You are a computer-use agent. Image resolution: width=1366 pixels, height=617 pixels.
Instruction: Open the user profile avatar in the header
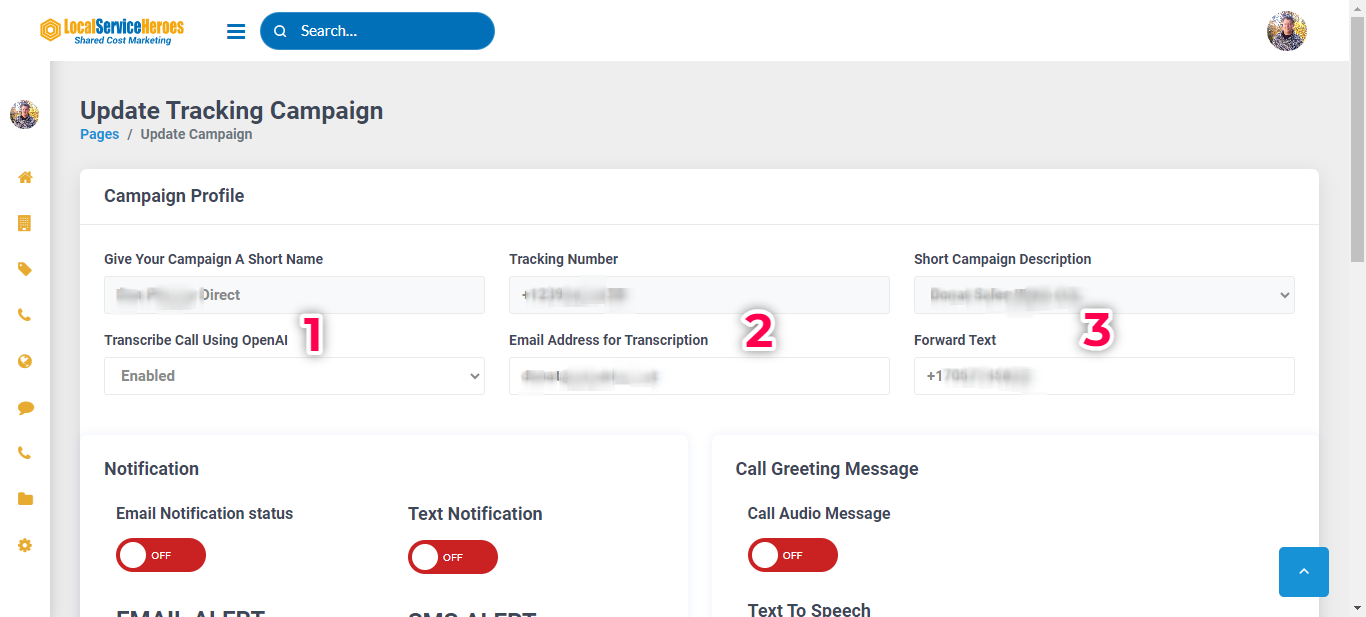(1286, 31)
